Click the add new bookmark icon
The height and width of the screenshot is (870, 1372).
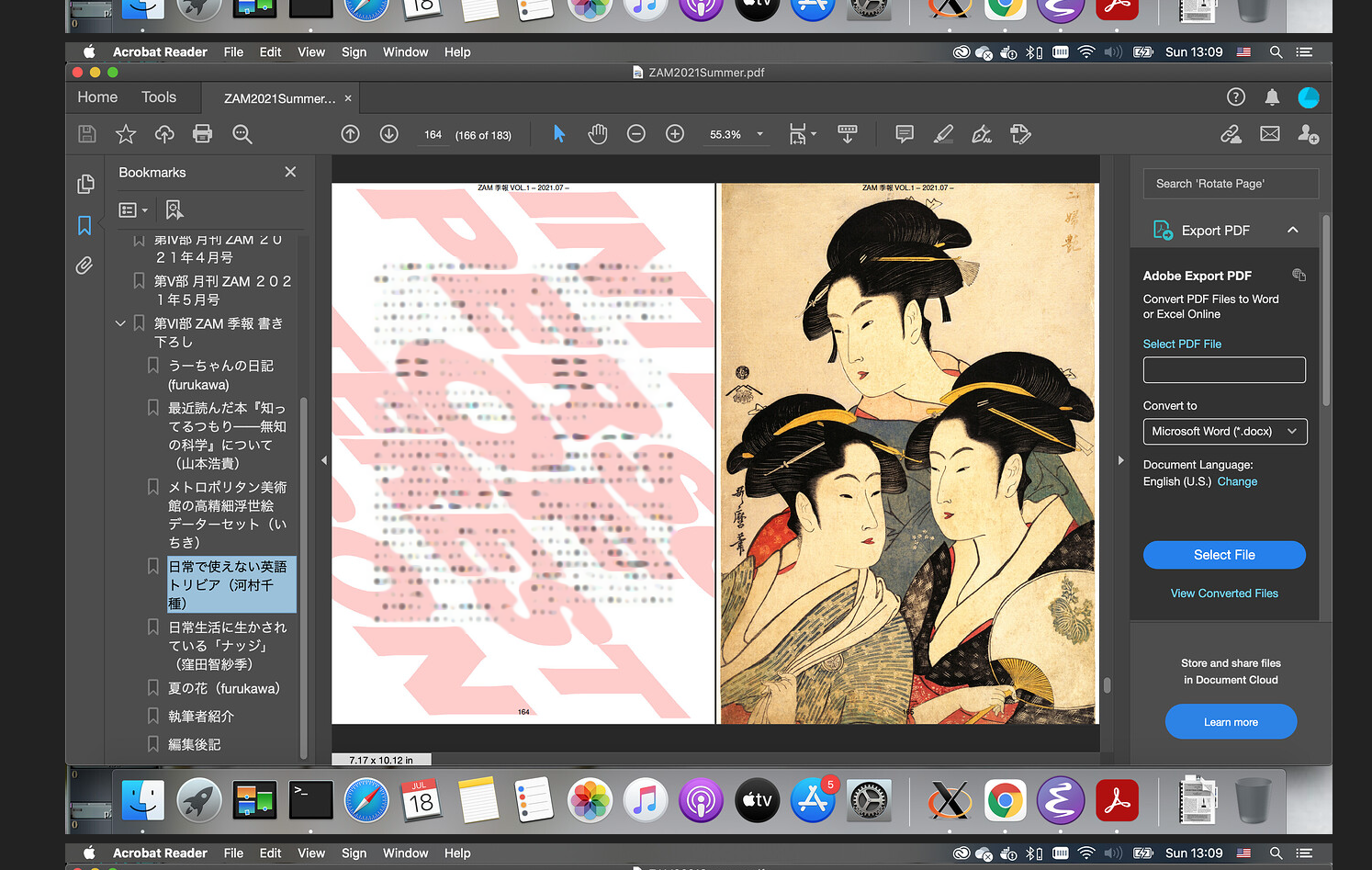point(174,210)
